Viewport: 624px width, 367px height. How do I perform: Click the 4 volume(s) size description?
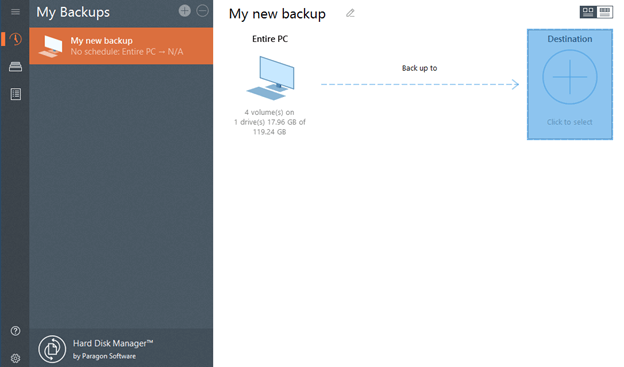coord(270,122)
